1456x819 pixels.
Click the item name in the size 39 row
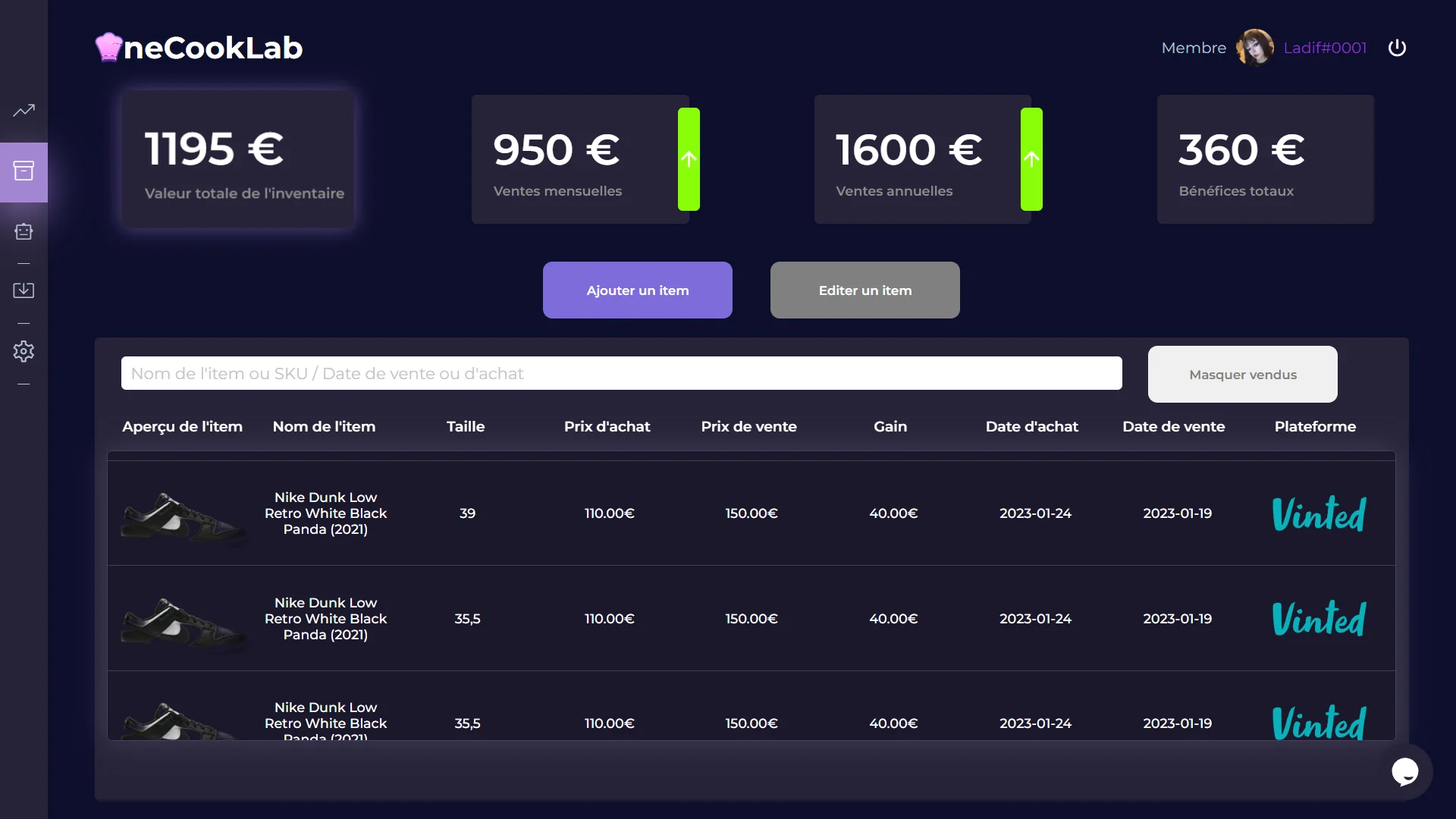tap(325, 513)
